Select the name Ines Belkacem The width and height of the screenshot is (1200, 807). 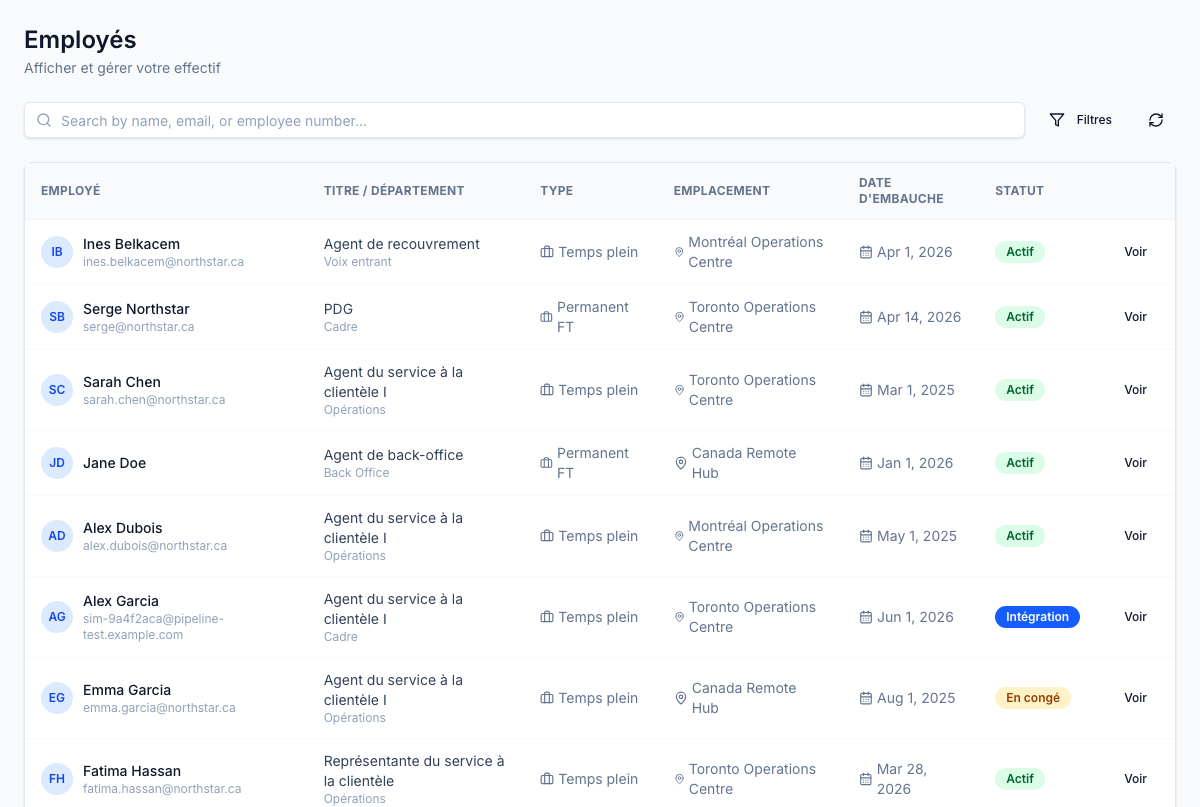click(x=131, y=244)
